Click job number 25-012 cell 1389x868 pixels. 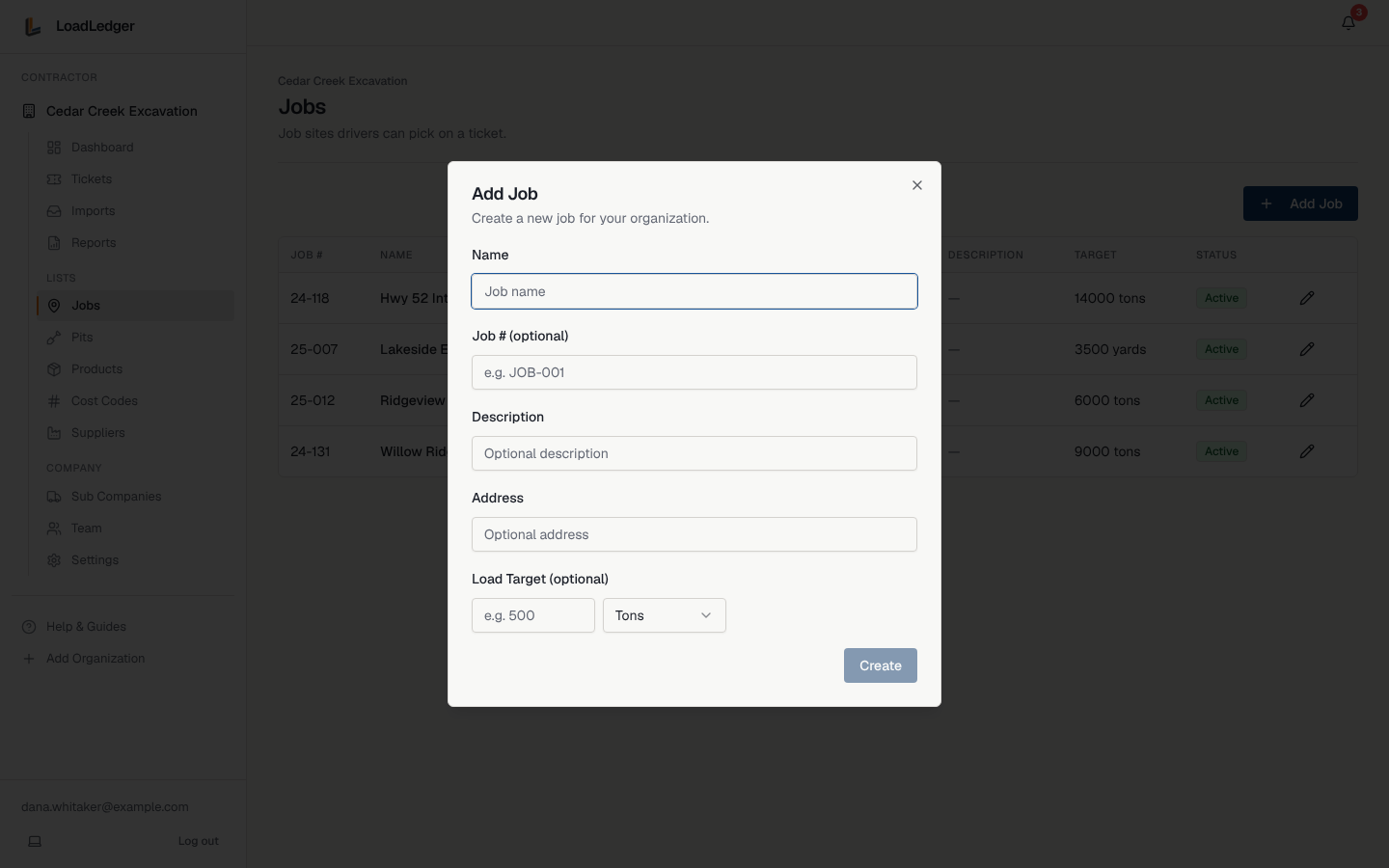pyautogui.click(x=313, y=400)
